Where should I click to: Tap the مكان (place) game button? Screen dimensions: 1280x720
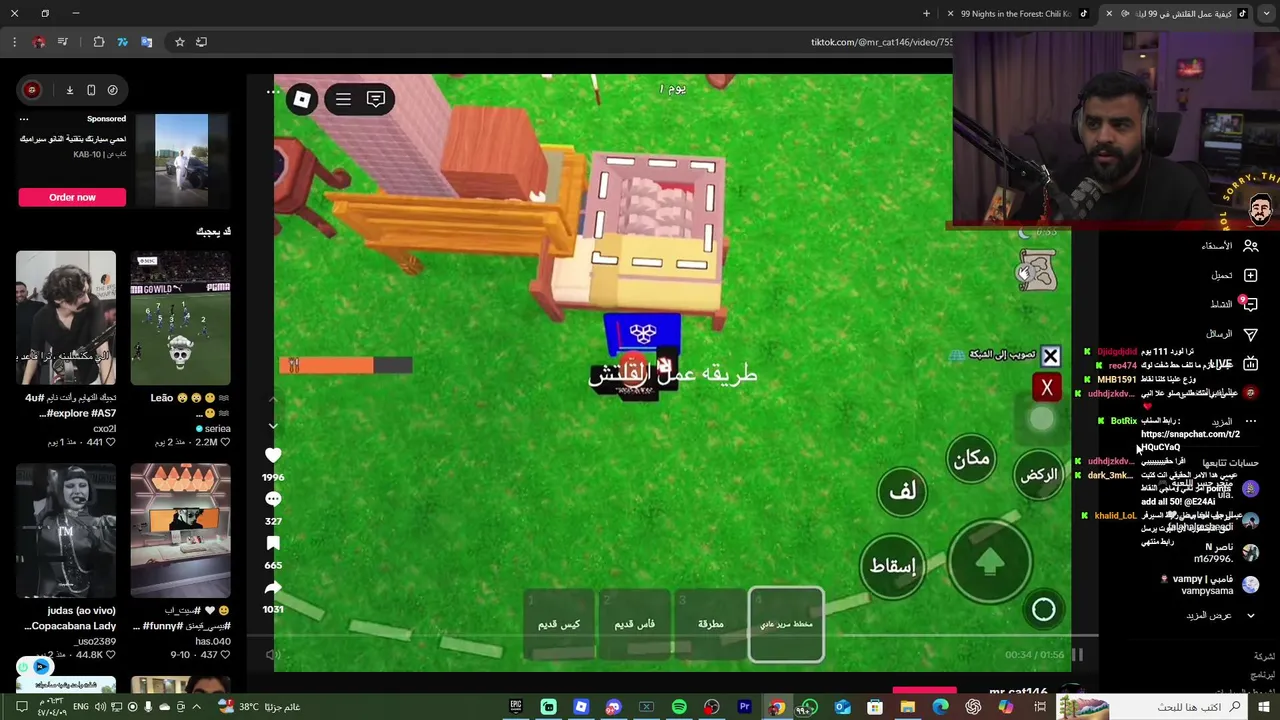pos(971,458)
